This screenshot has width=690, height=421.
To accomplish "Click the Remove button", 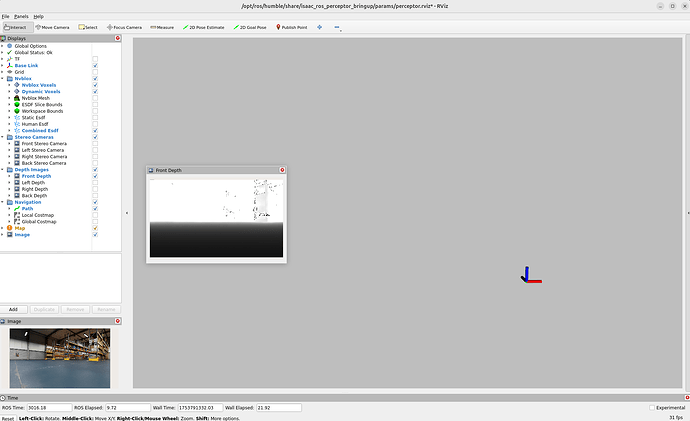I will tap(75, 309).
